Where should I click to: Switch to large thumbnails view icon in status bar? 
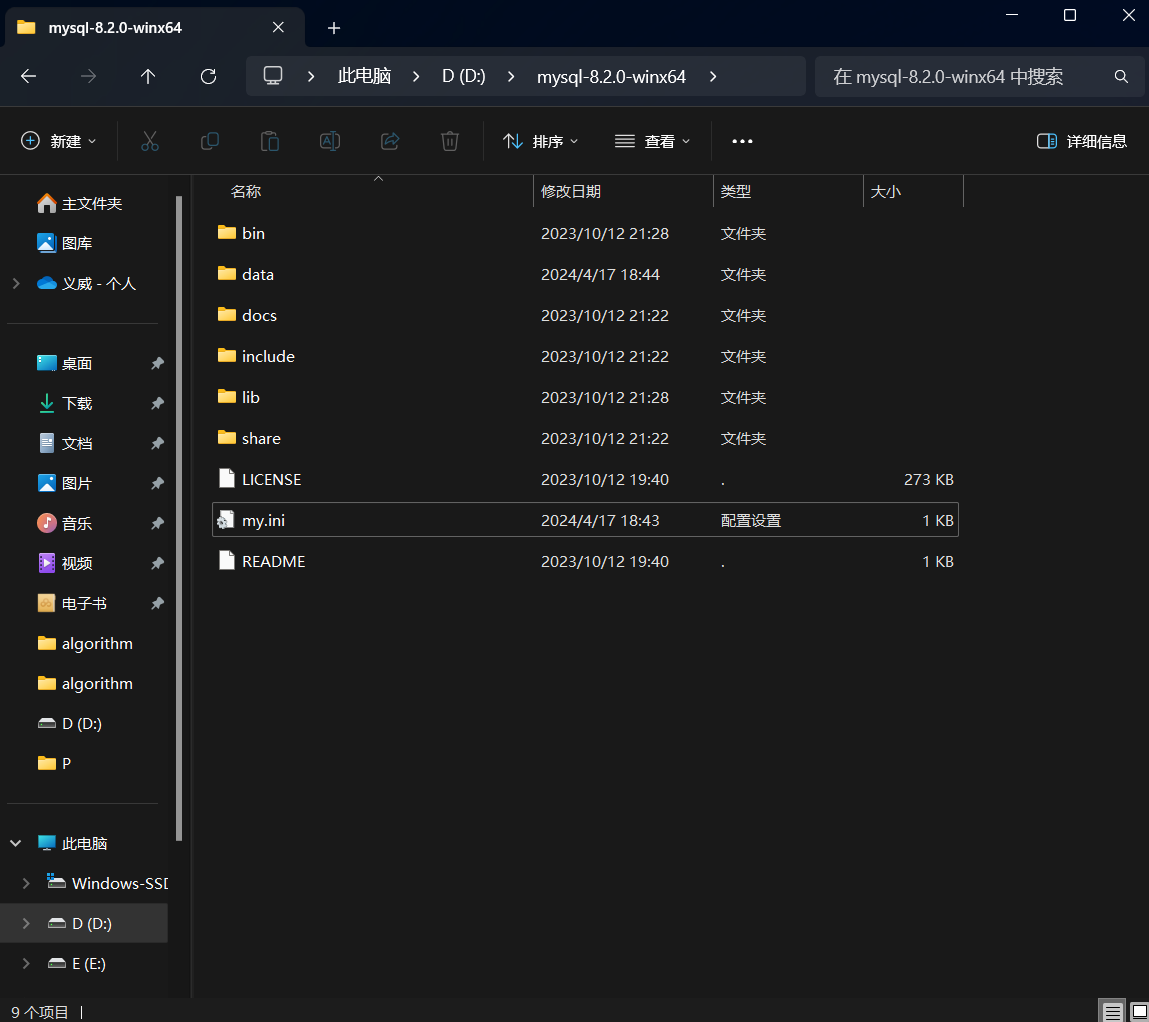1139,1012
